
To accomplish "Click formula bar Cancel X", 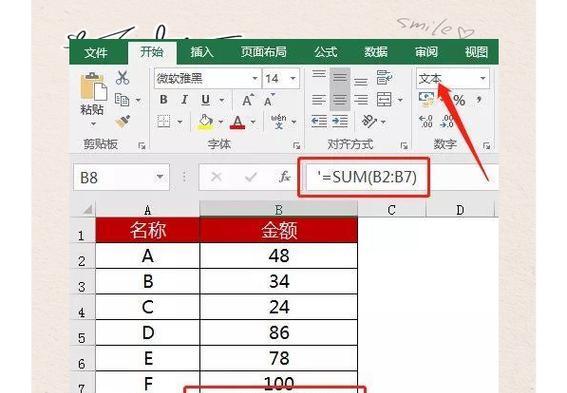I will tap(216, 177).
